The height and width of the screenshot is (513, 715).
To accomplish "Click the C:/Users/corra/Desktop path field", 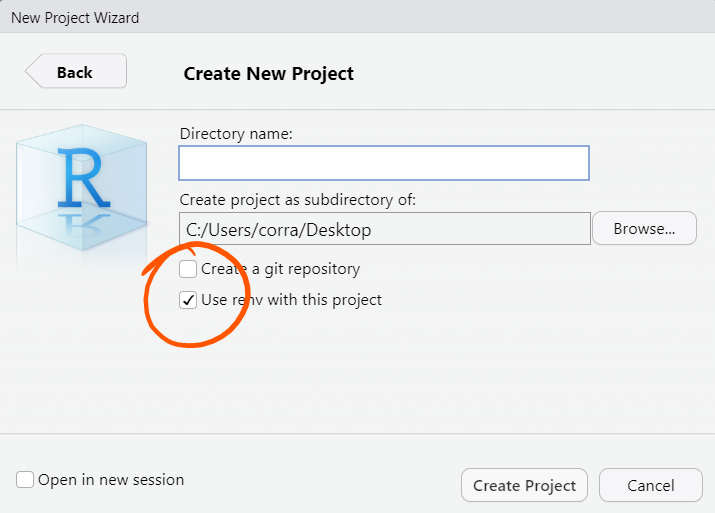I will tap(384, 229).
